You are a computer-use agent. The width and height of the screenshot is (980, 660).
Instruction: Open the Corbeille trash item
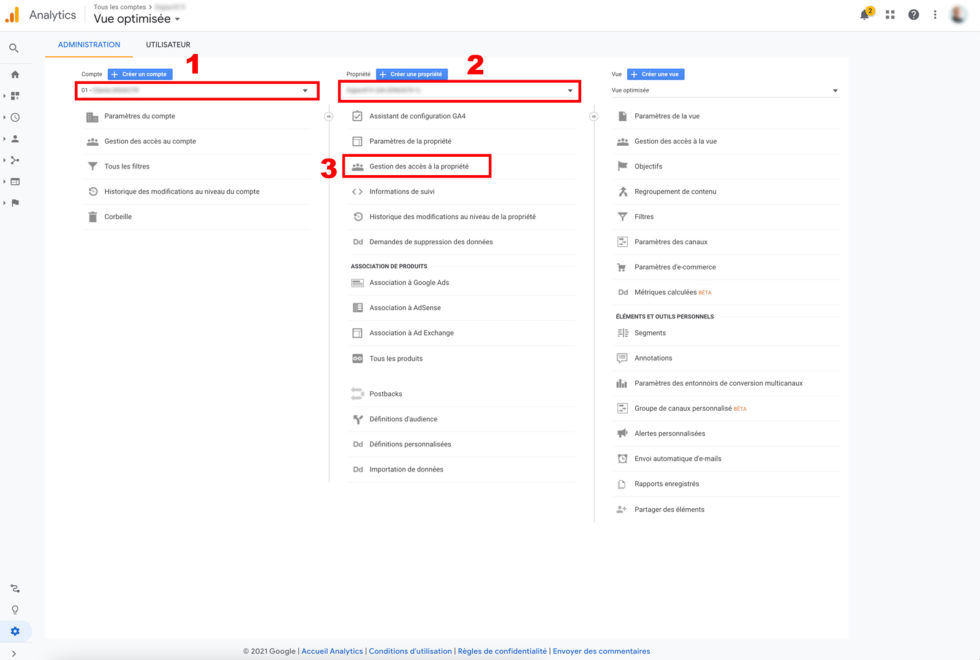118,217
